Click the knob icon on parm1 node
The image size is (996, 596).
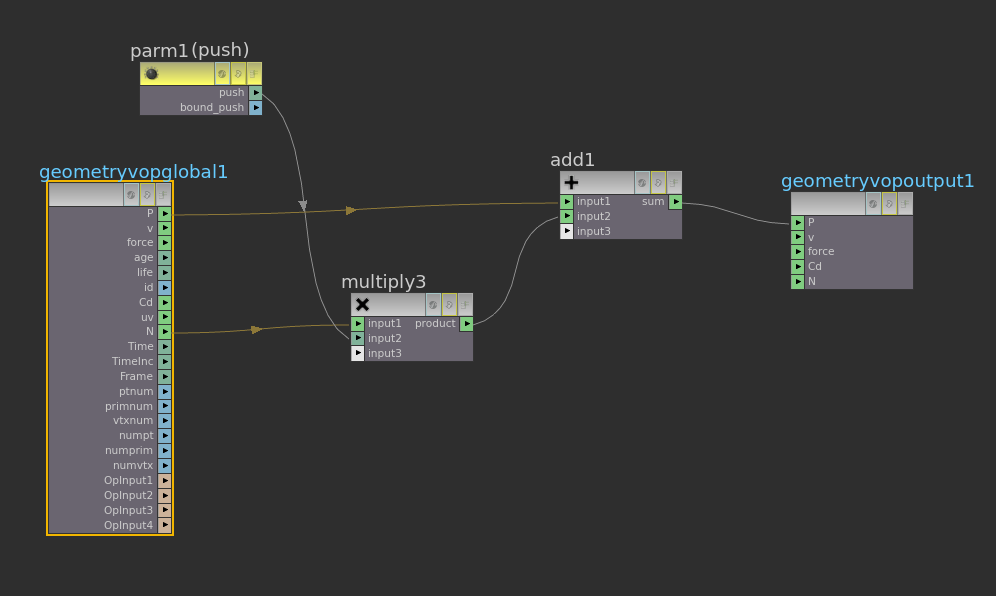click(x=152, y=73)
